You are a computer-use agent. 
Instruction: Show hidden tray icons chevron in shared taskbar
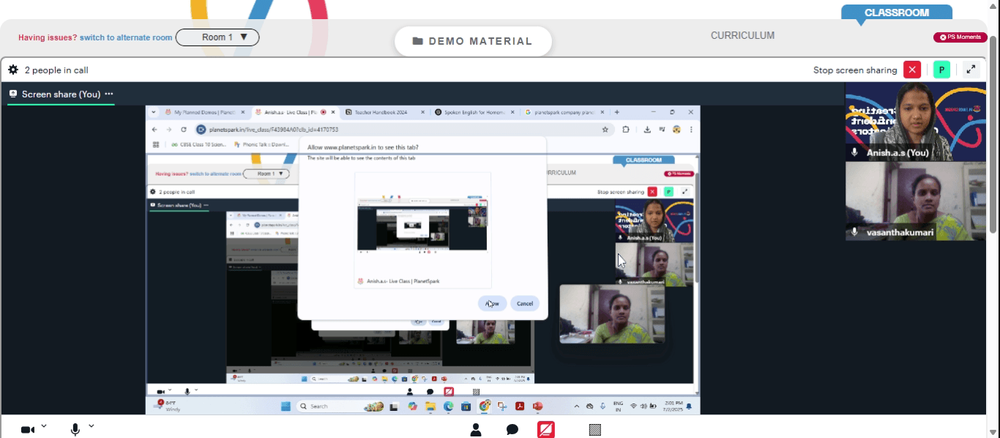(x=577, y=406)
